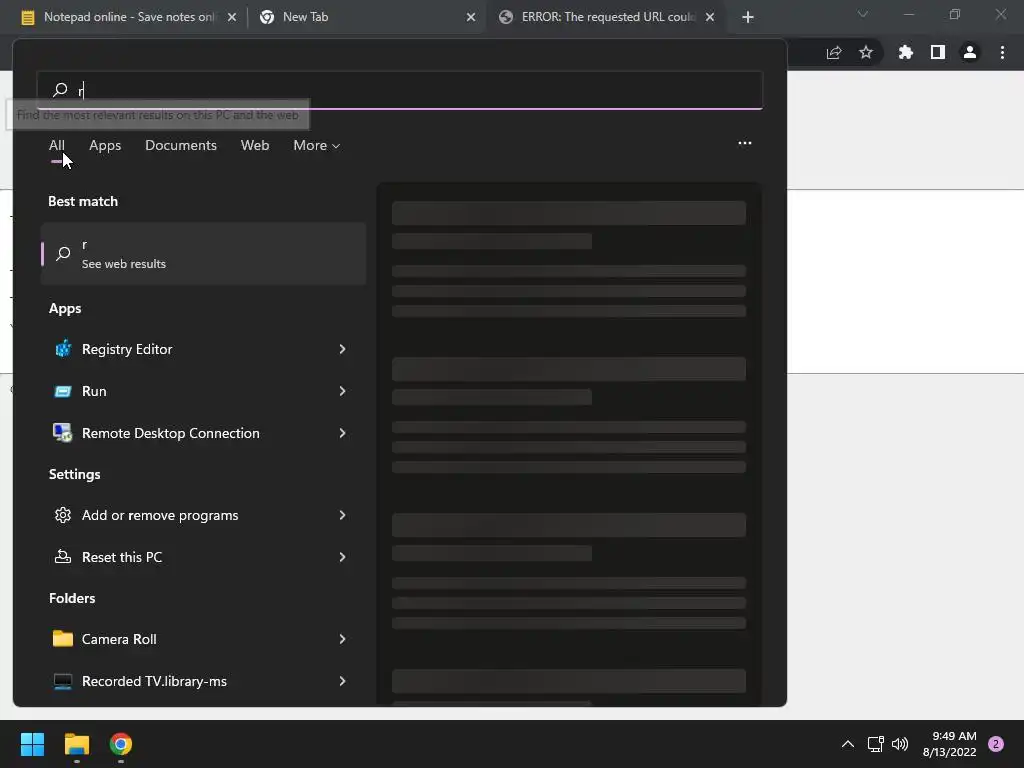This screenshot has width=1024, height=768.
Task: Toggle Chrome's side panel icon
Action: [x=938, y=52]
